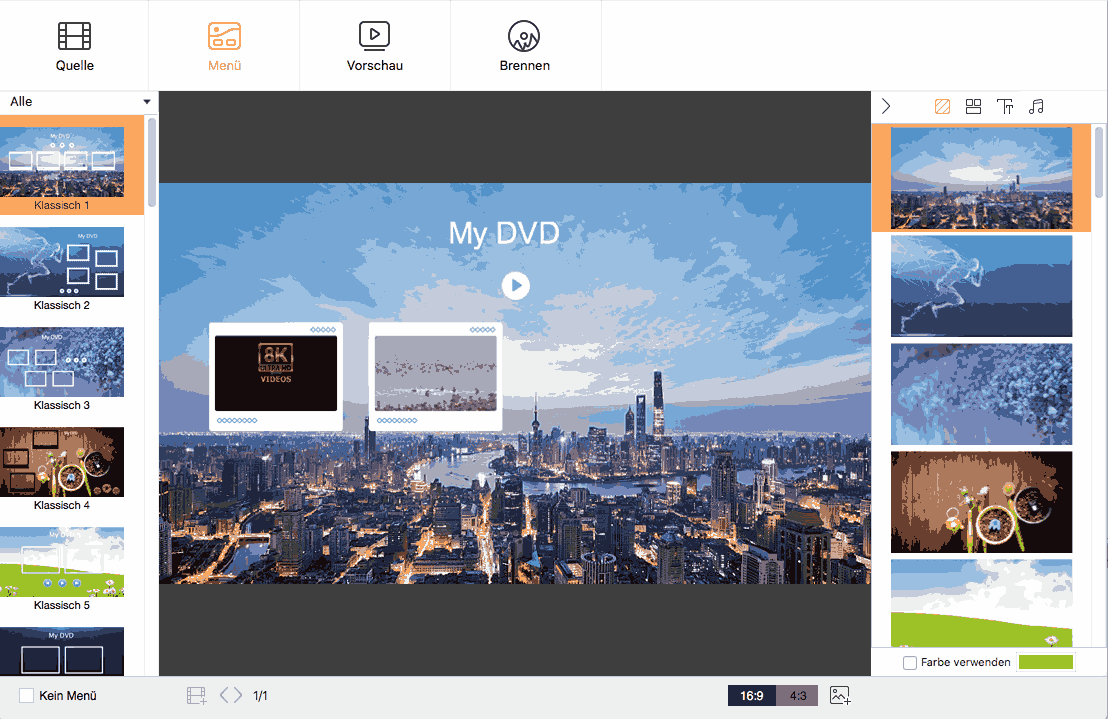Screen dimensions: 1108x719
Task: Open the text settings icon
Action: click(x=1005, y=107)
